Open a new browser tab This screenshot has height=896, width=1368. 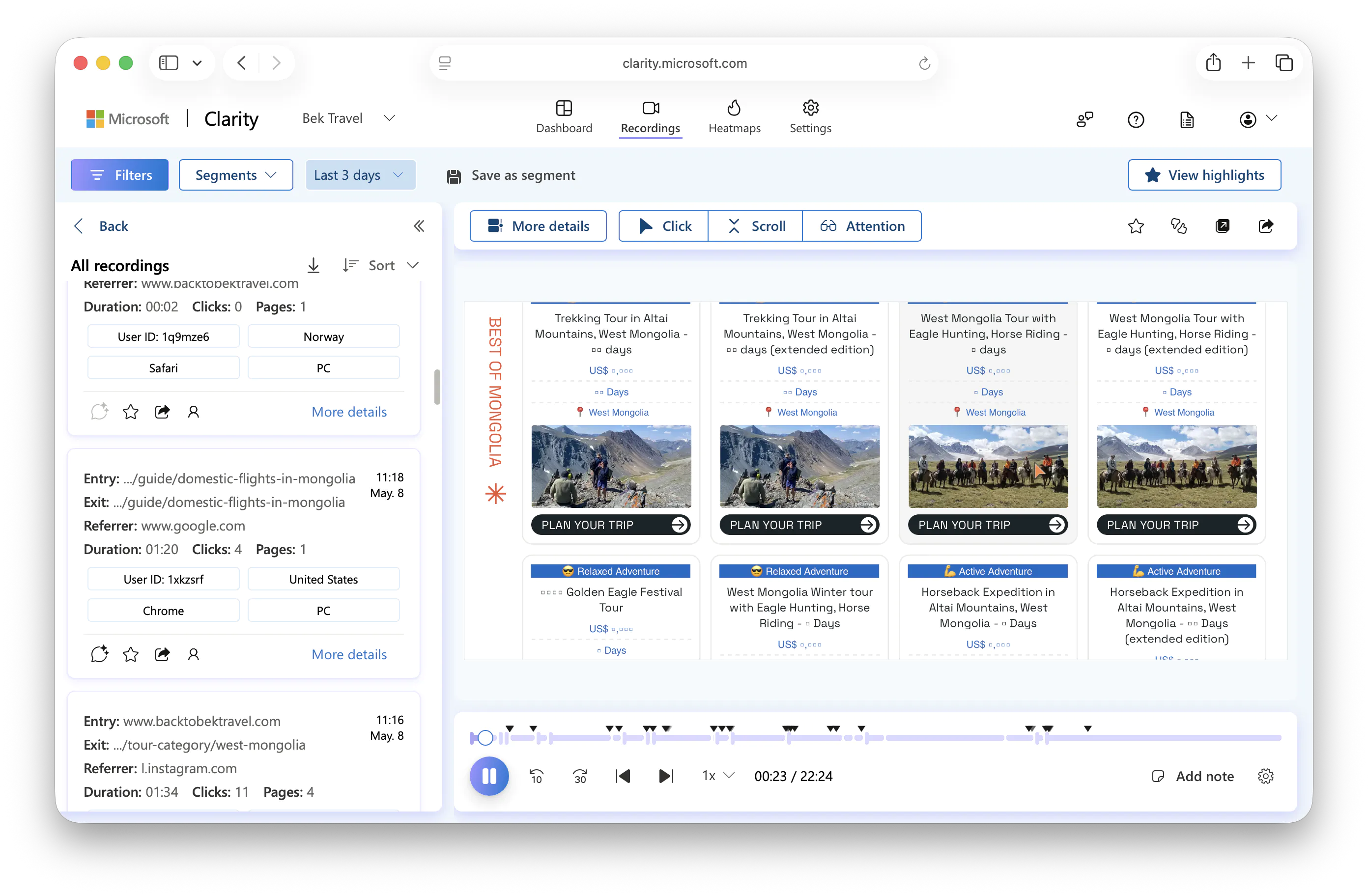pyautogui.click(x=1248, y=63)
